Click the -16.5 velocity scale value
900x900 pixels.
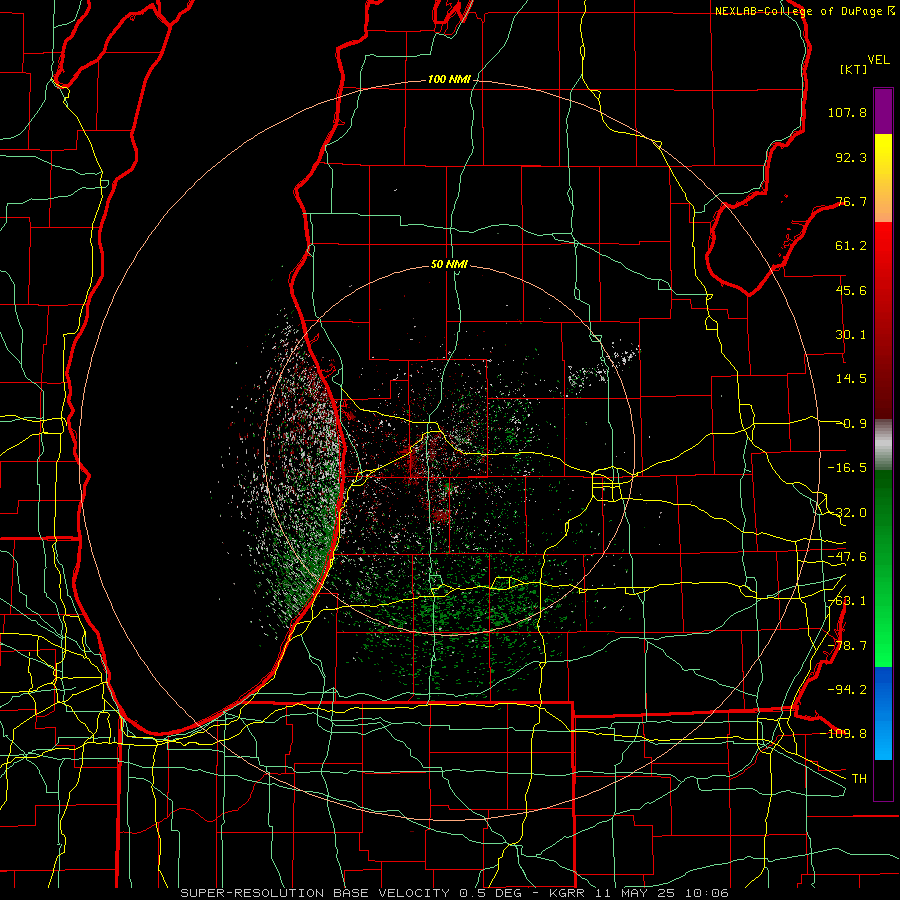pyautogui.click(x=847, y=468)
